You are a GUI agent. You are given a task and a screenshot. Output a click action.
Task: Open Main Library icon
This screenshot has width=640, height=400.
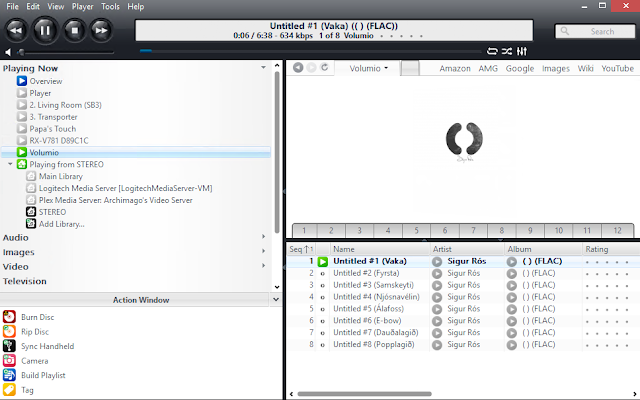(x=31, y=176)
